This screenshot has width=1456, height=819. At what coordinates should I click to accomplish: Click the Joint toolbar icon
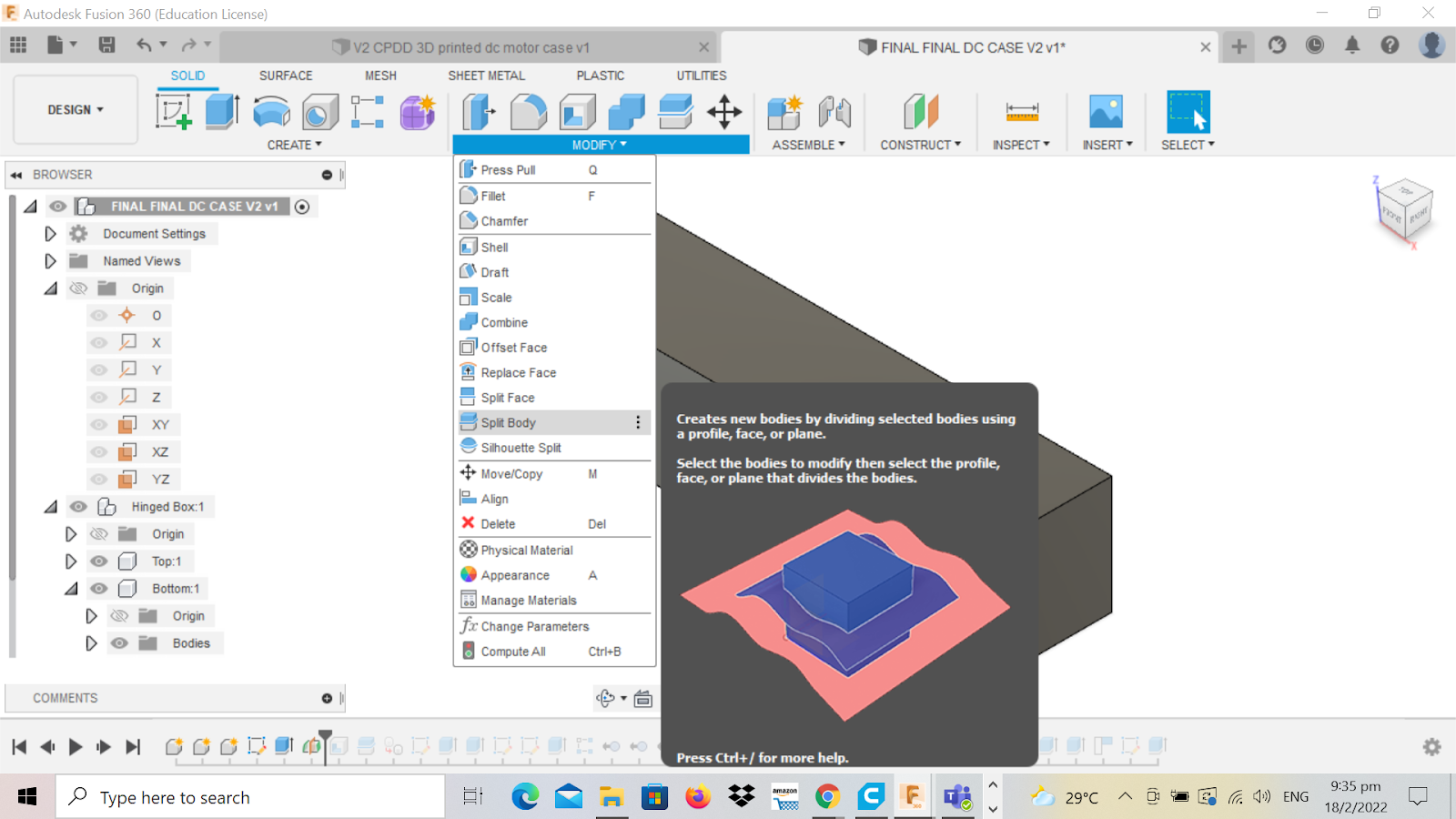tap(834, 112)
